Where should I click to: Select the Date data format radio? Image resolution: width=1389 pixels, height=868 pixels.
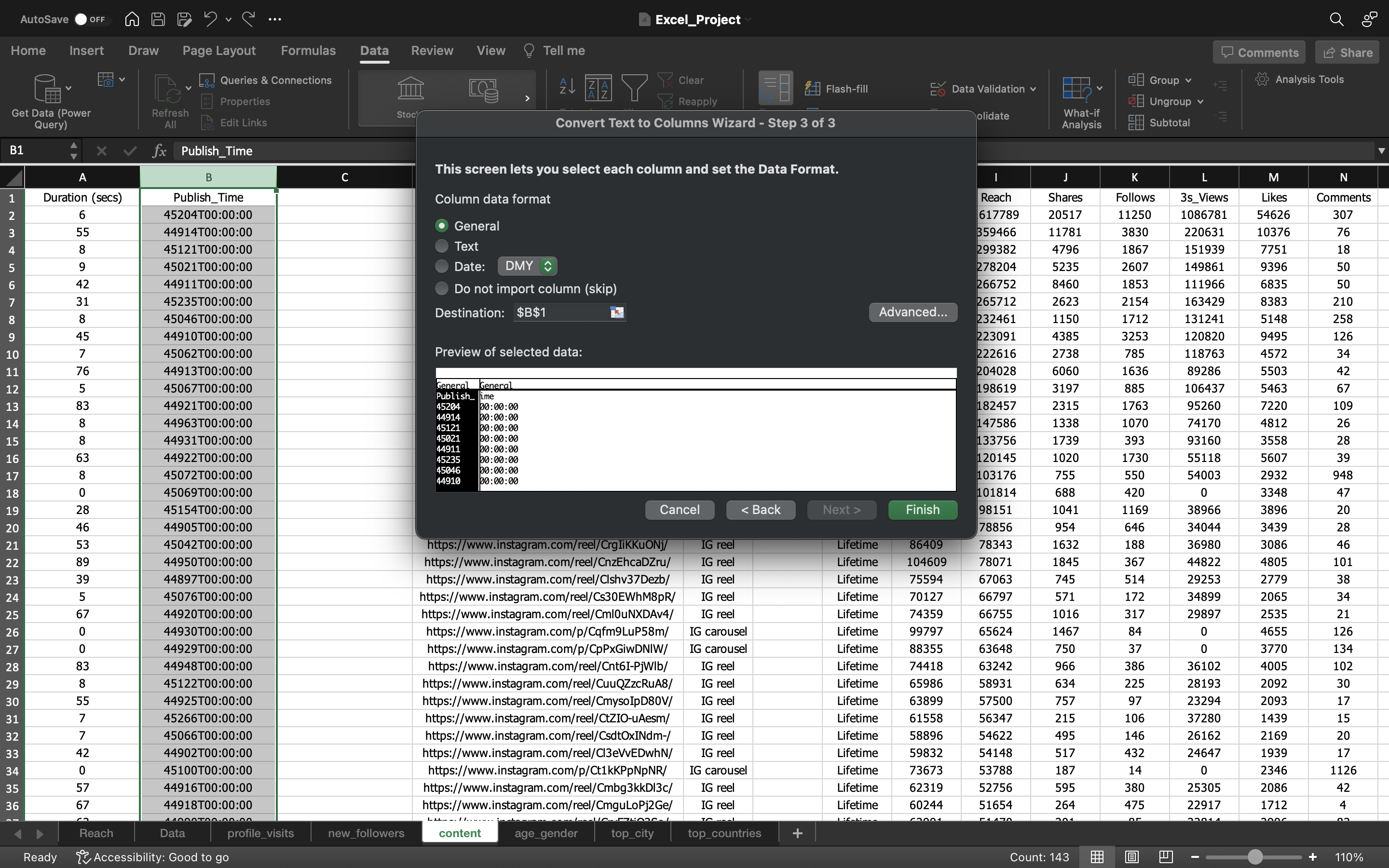pos(441,266)
